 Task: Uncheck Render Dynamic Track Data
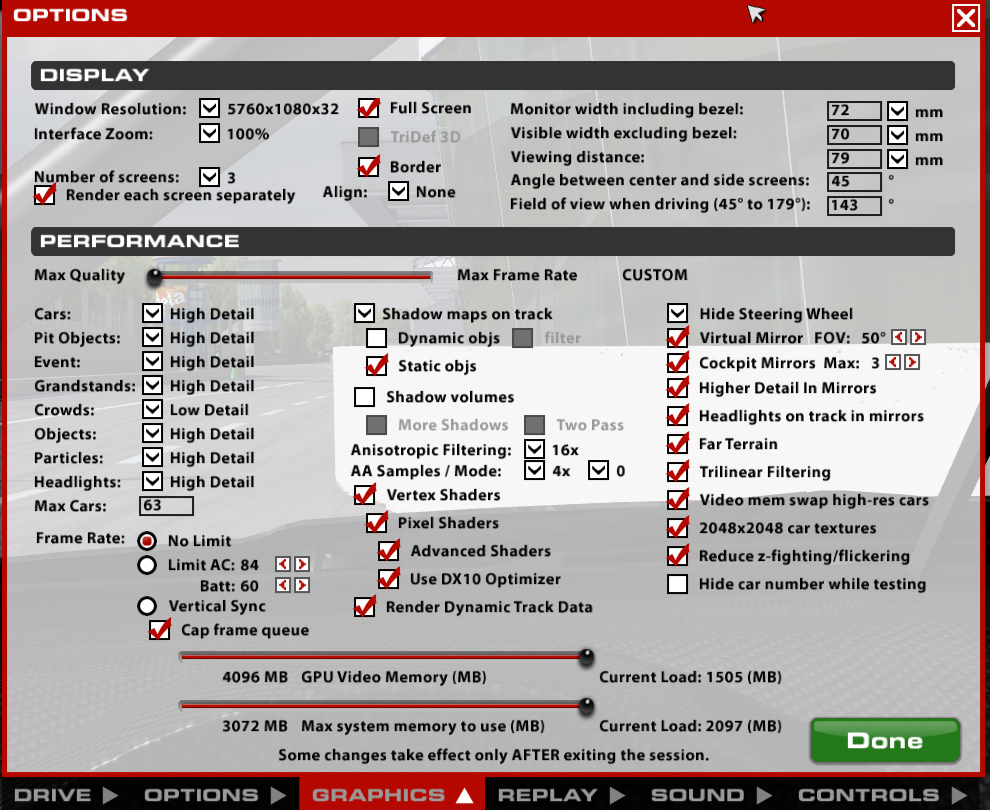365,607
